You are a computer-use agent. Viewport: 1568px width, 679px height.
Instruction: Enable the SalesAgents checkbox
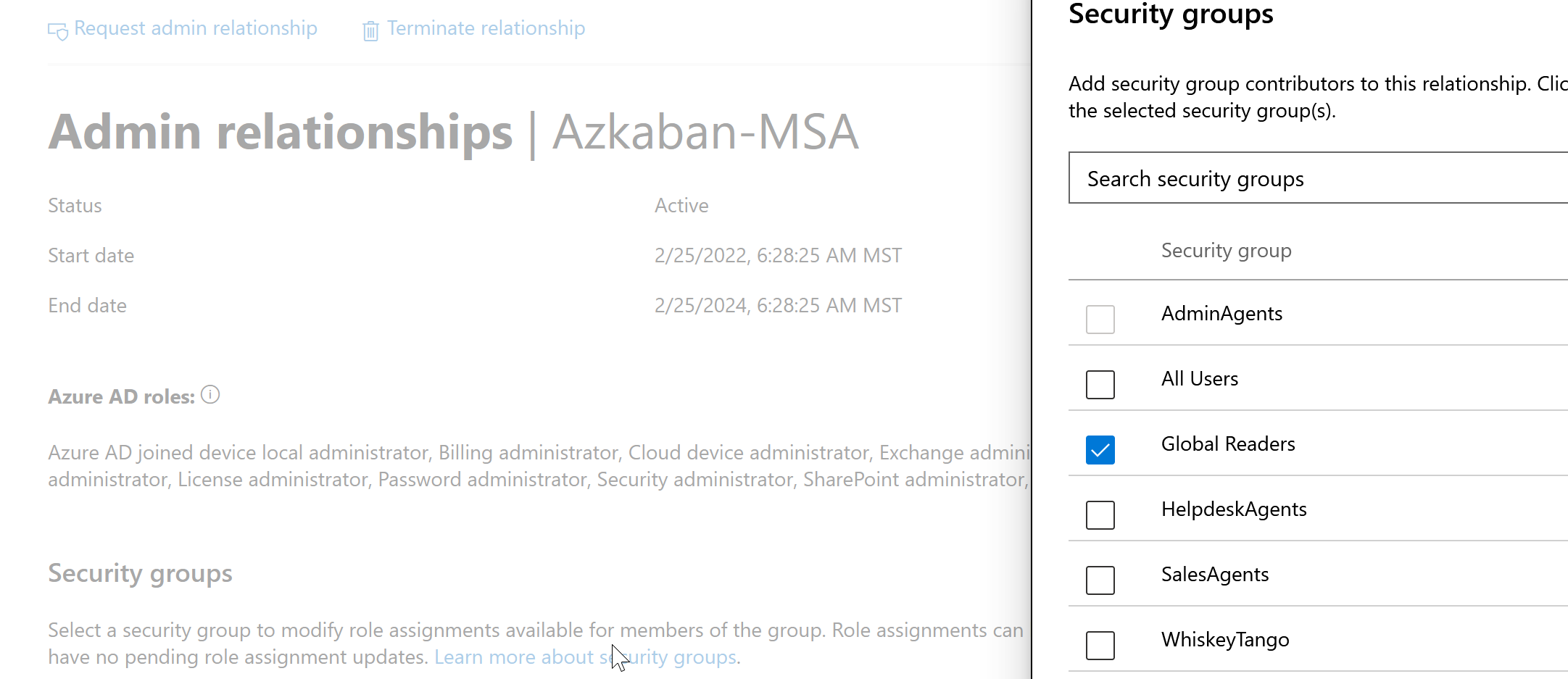1100,580
